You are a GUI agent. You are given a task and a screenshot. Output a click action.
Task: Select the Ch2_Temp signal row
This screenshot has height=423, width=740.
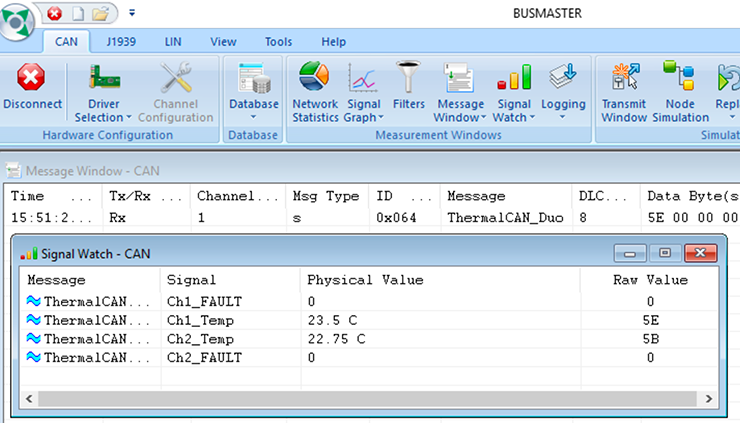(x=369, y=339)
